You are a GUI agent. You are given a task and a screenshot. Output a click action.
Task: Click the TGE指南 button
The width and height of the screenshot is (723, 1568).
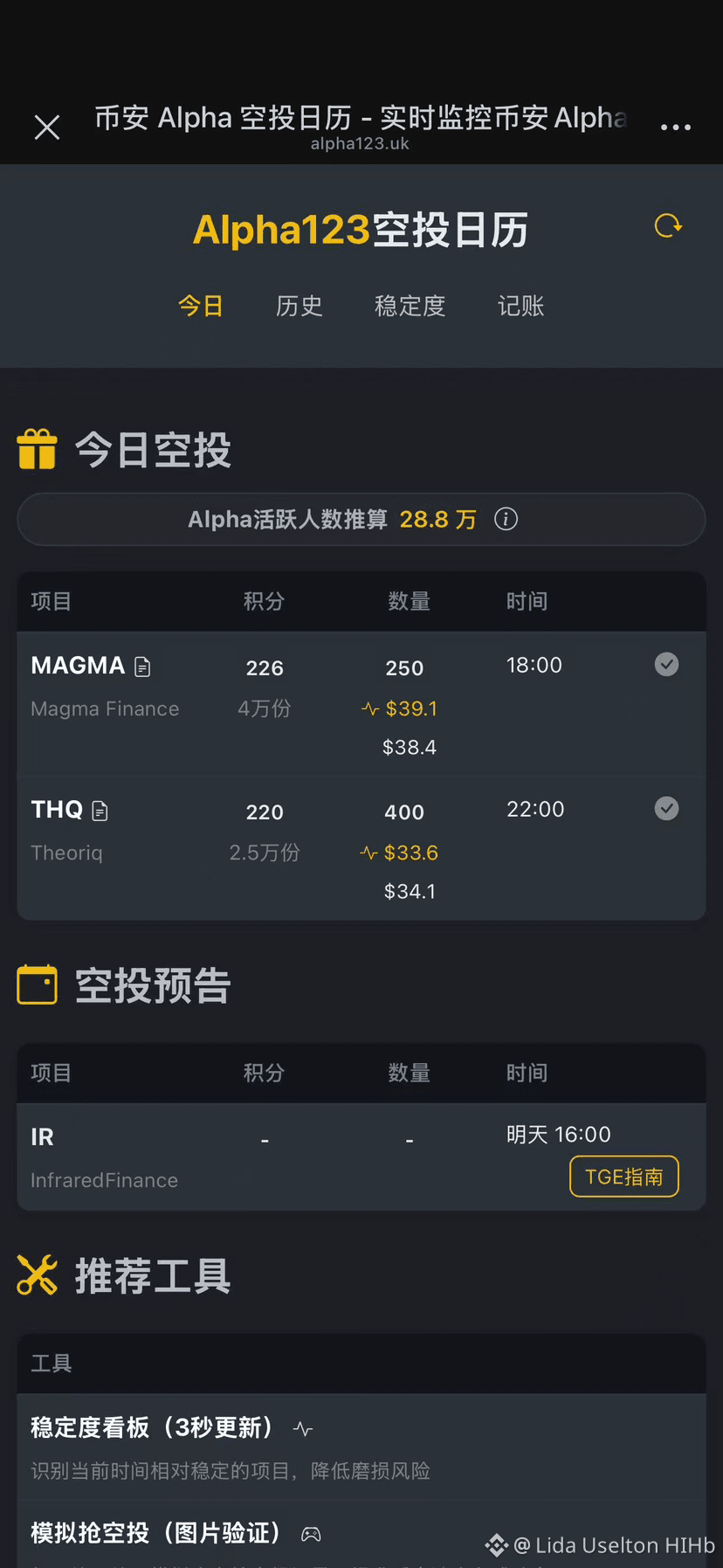[x=624, y=1177]
